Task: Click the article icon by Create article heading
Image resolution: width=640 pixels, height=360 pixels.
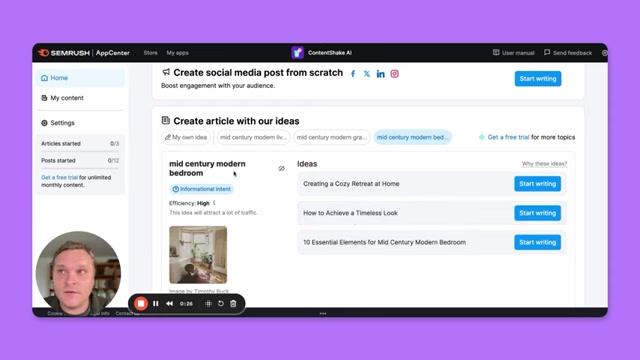Action: click(165, 120)
